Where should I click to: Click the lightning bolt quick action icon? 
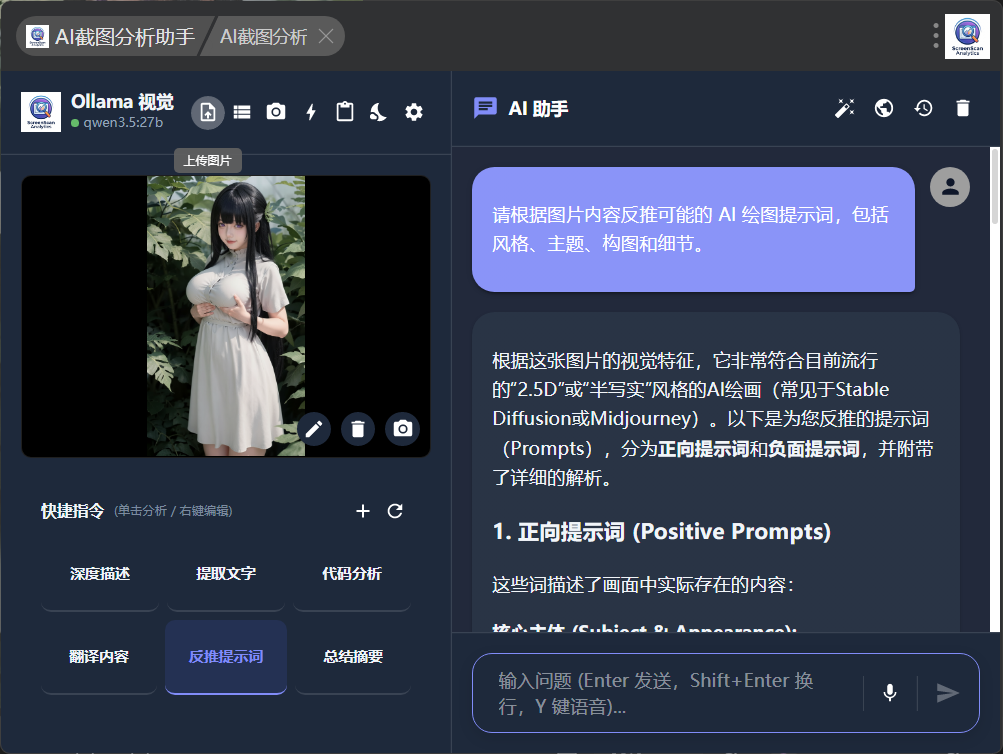click(x=311, y=112)
